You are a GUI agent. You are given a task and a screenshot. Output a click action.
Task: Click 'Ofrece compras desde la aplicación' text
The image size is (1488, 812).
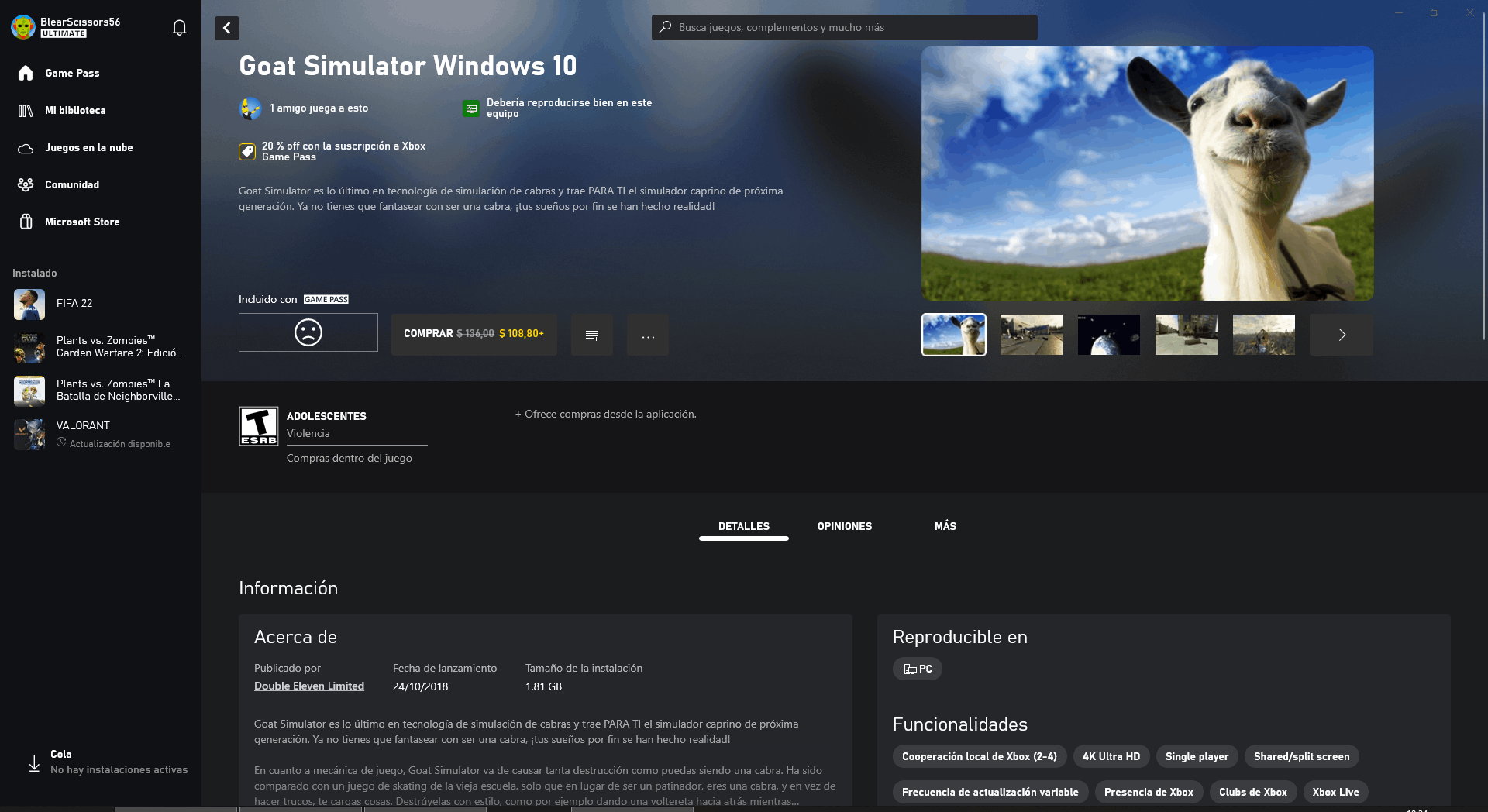606,414
